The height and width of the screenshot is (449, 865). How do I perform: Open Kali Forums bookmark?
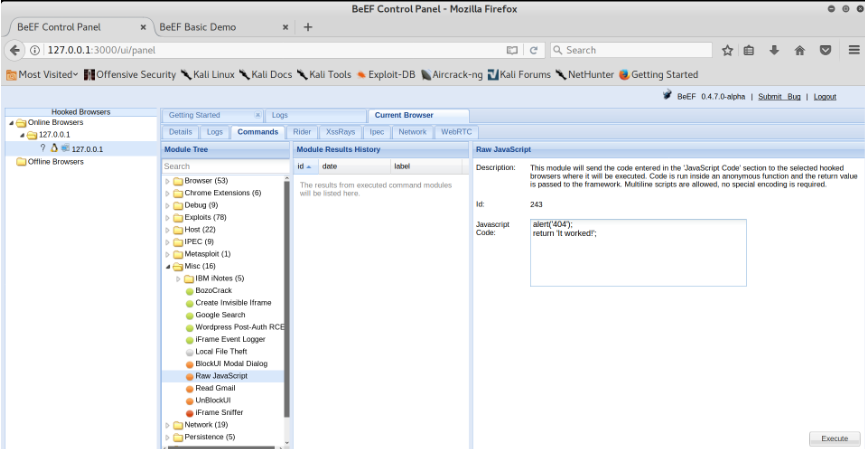(x=519, y=74)
